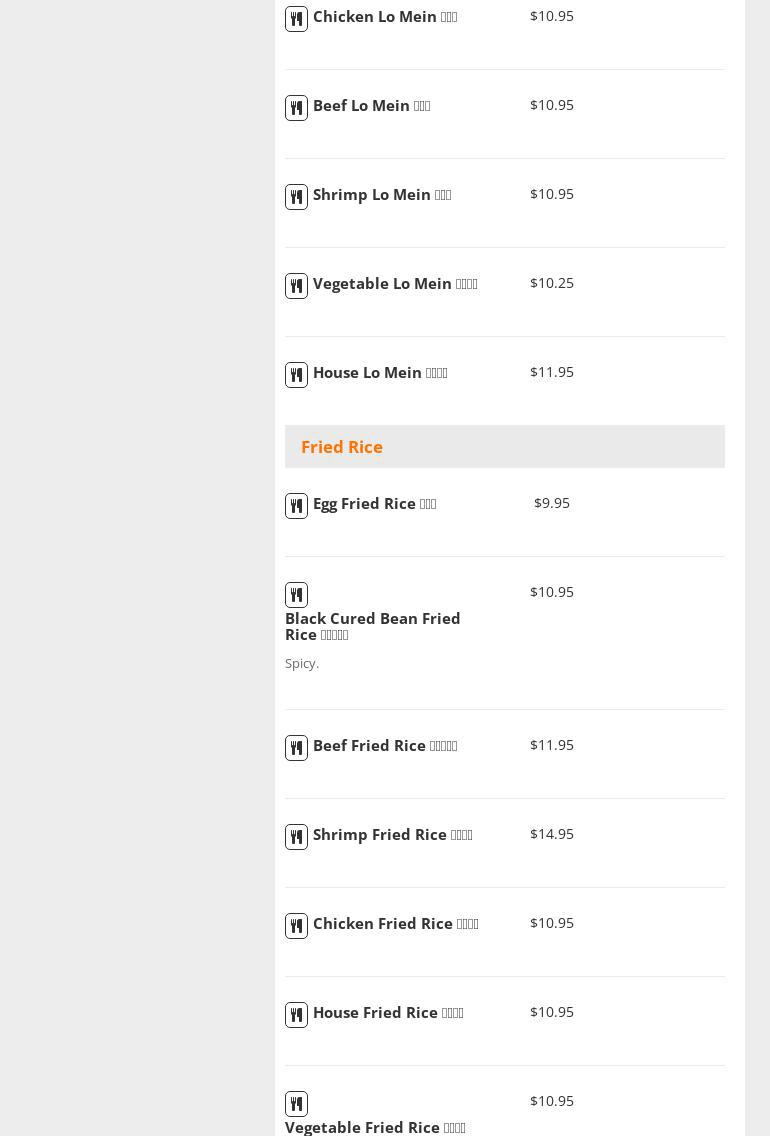
Task: Click the utensils icon beside Beef Fried Rice
Action: (x=296, y=748)
